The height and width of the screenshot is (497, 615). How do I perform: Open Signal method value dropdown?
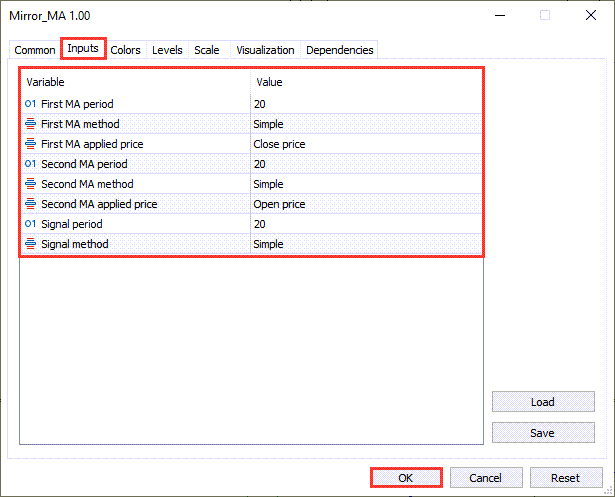365,244
